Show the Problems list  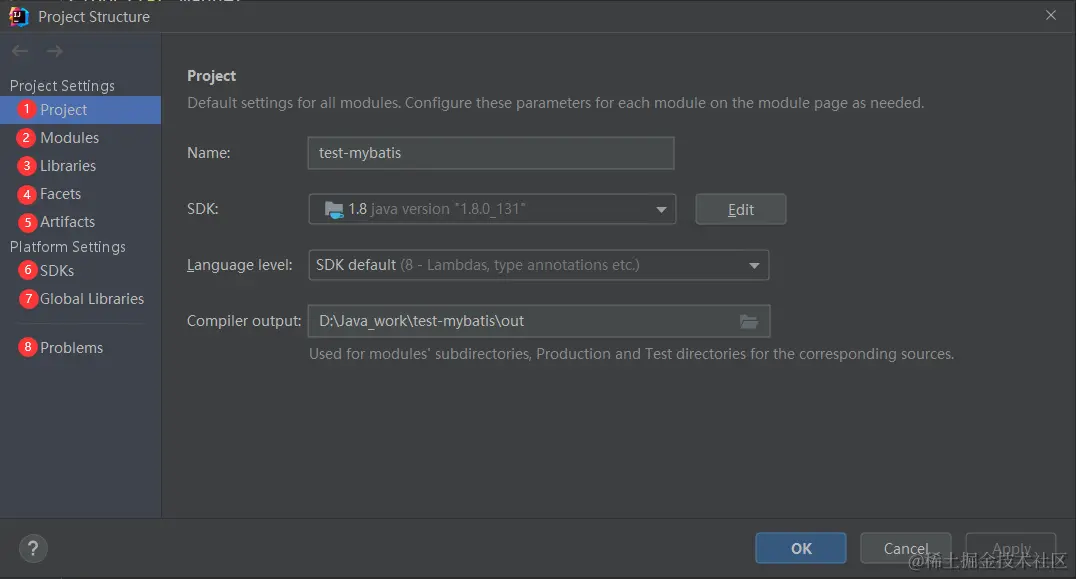(71, 348)
